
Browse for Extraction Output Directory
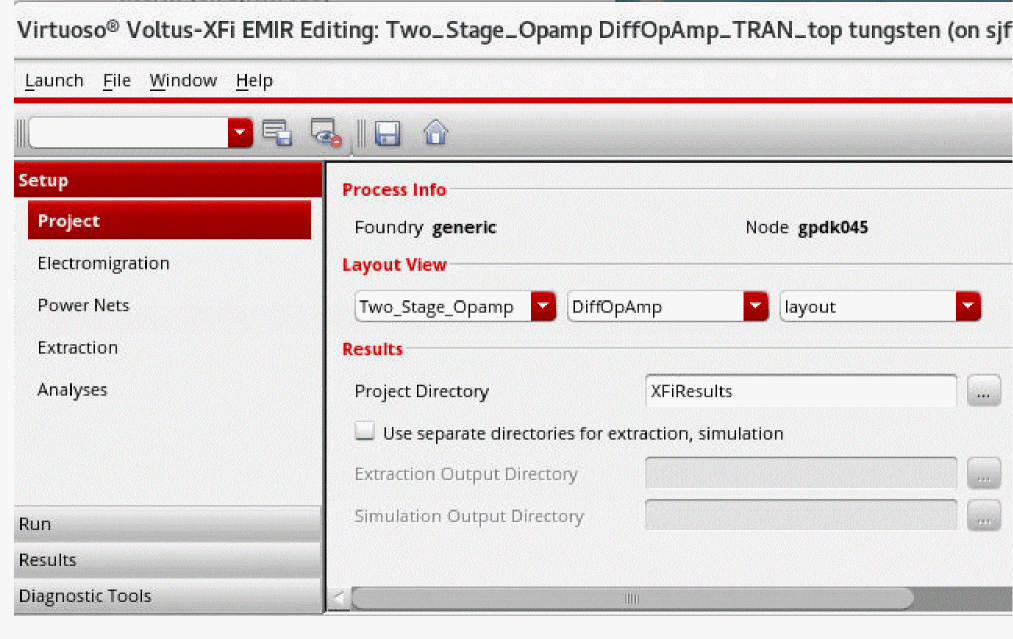pos(983,474)
